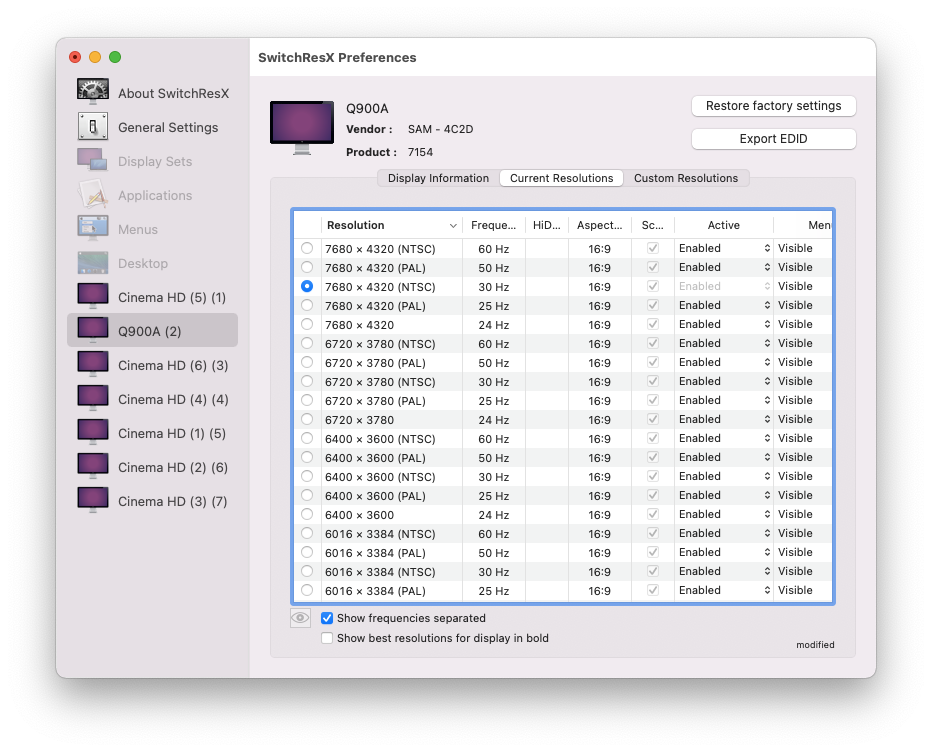Enable Show best resolutions for display in bold
Screen dimensions: 932x752
coord(327,638)
